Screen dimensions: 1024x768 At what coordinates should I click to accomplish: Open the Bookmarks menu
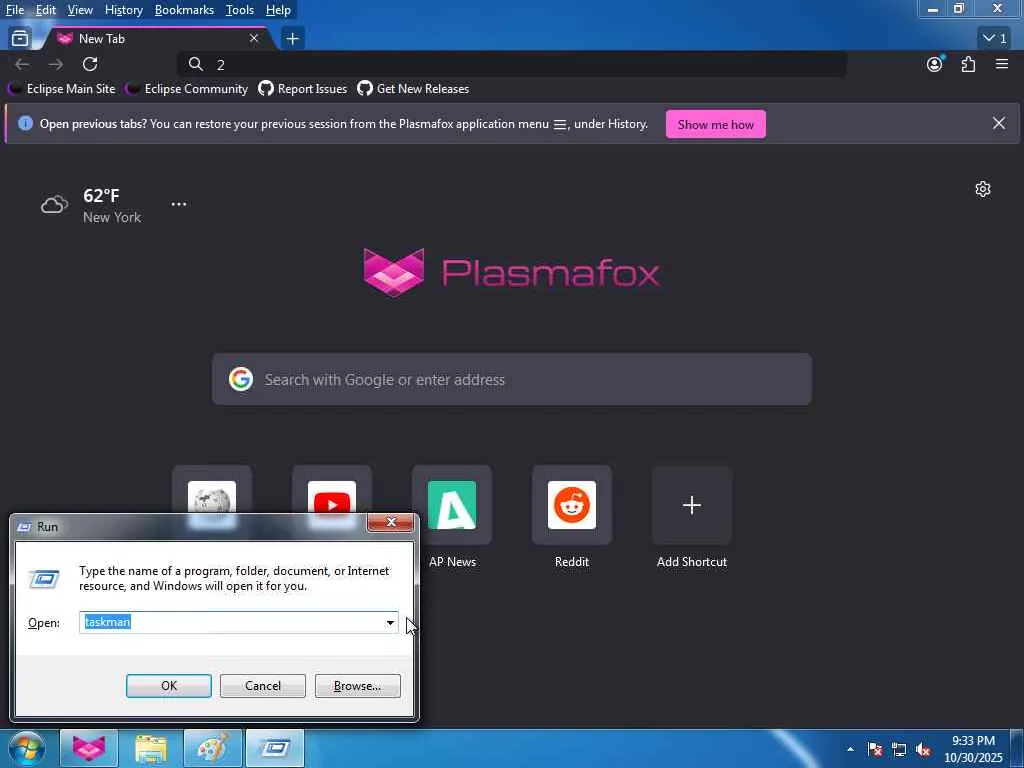[x=184, y=10]
